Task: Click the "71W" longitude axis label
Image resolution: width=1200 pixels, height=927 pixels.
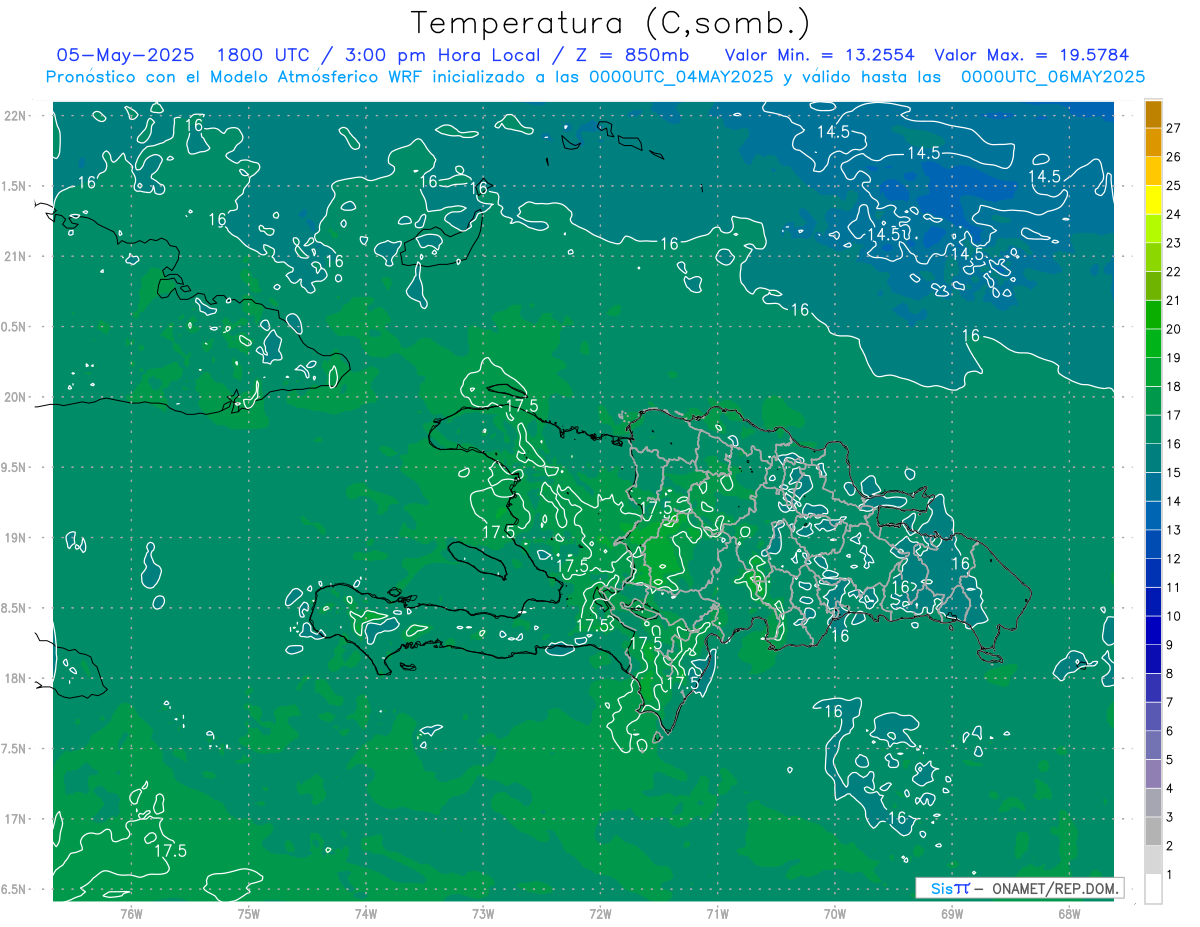Action: (x=717, y=913)
